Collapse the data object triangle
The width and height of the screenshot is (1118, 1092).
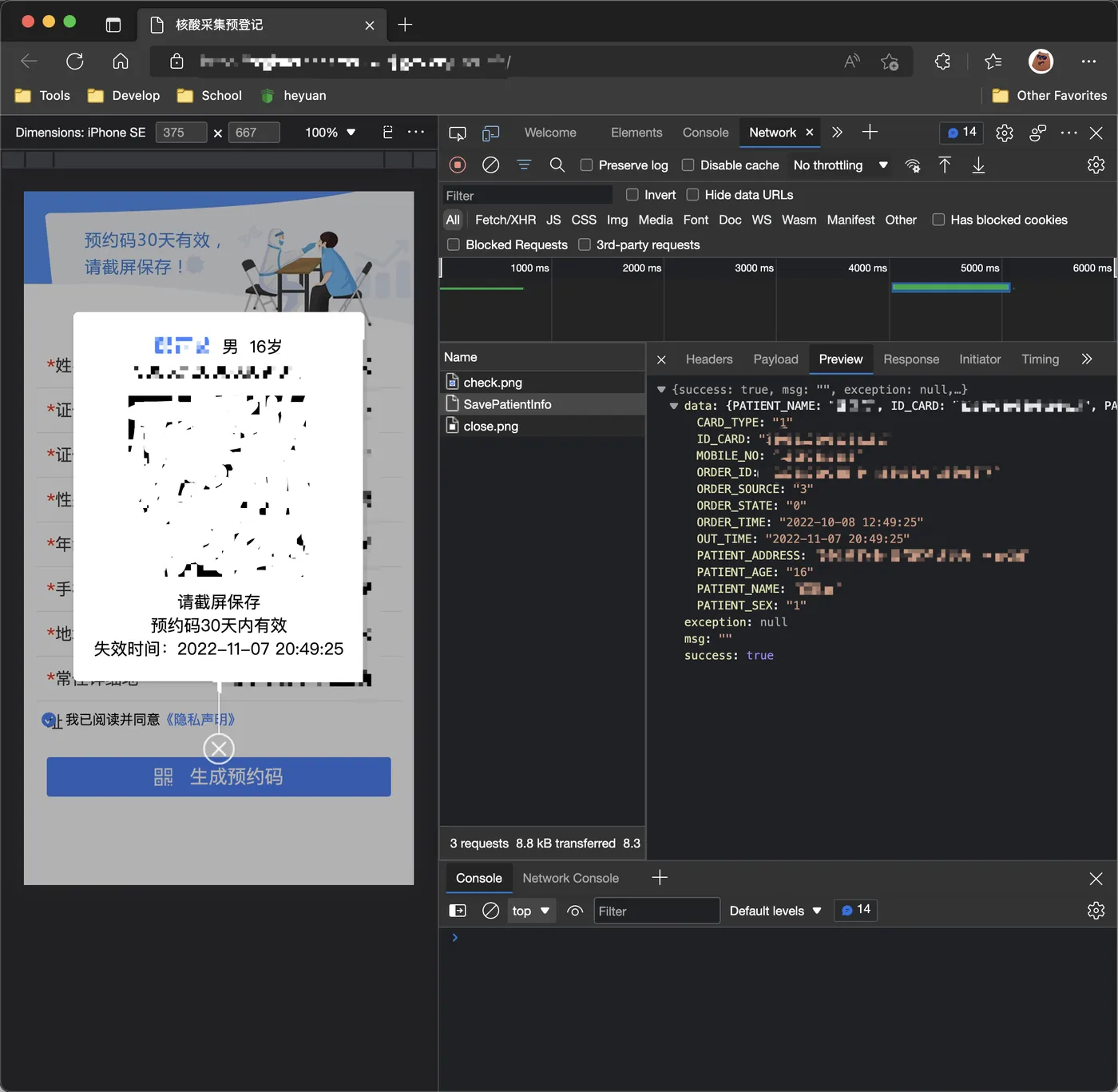674,406
